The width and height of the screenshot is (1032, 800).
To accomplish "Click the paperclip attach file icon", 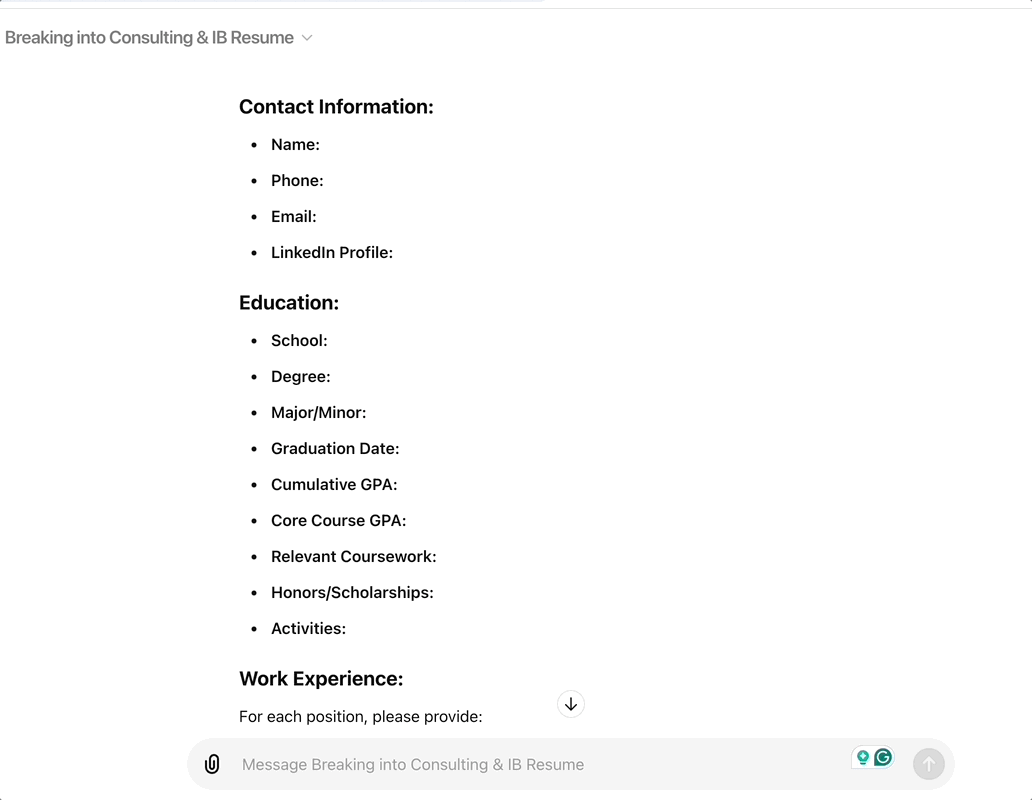I will pos(212,764).
